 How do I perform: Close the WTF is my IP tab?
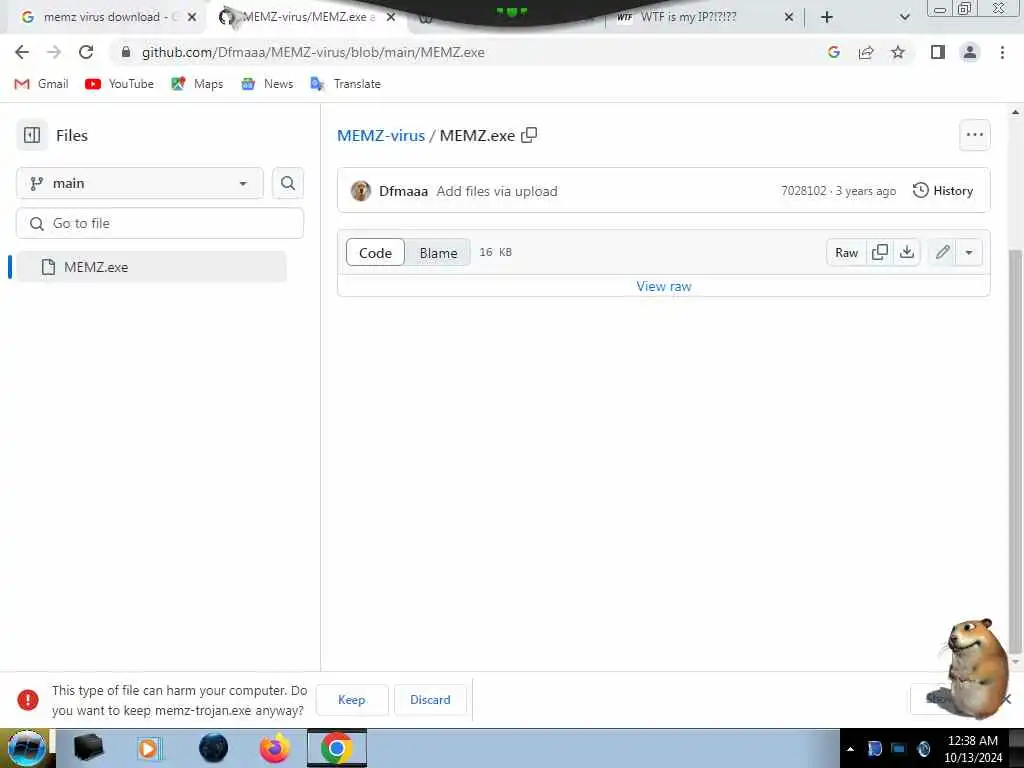point(789,17)
